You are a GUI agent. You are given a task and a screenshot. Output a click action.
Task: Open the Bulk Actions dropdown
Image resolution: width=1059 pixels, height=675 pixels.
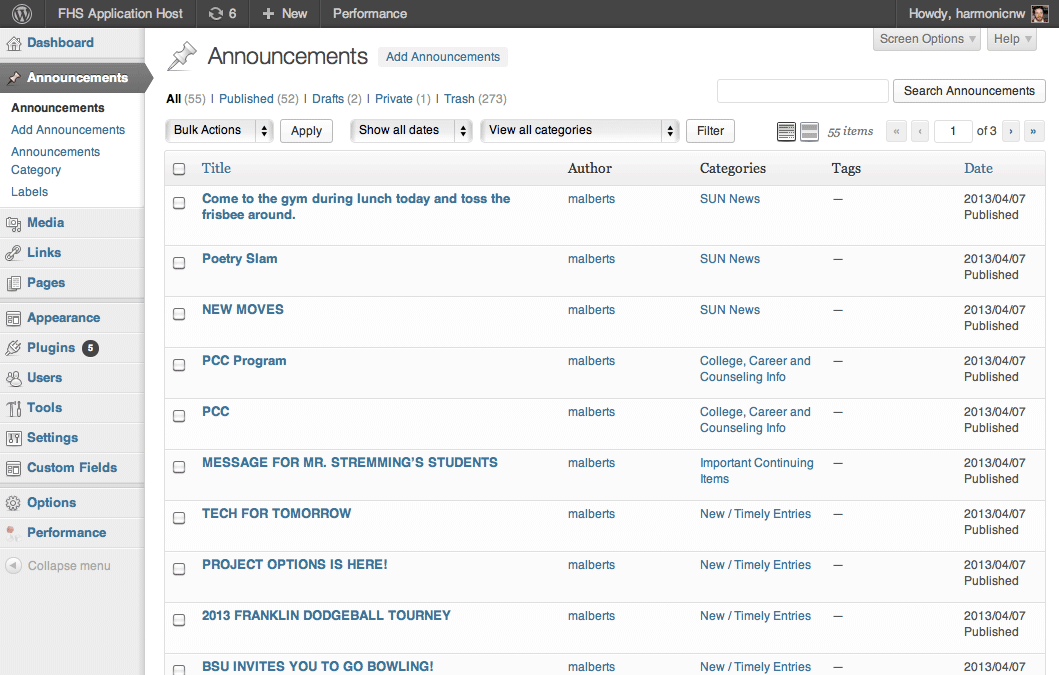tap(219, 130)
